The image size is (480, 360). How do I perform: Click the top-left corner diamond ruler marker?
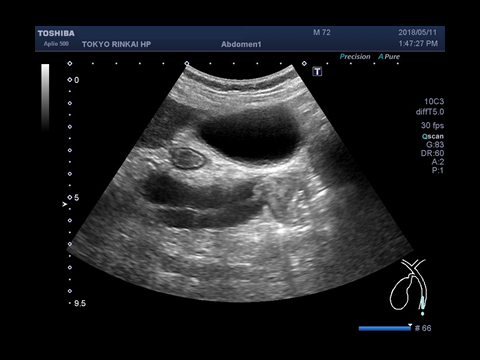[x=70, y=63]
